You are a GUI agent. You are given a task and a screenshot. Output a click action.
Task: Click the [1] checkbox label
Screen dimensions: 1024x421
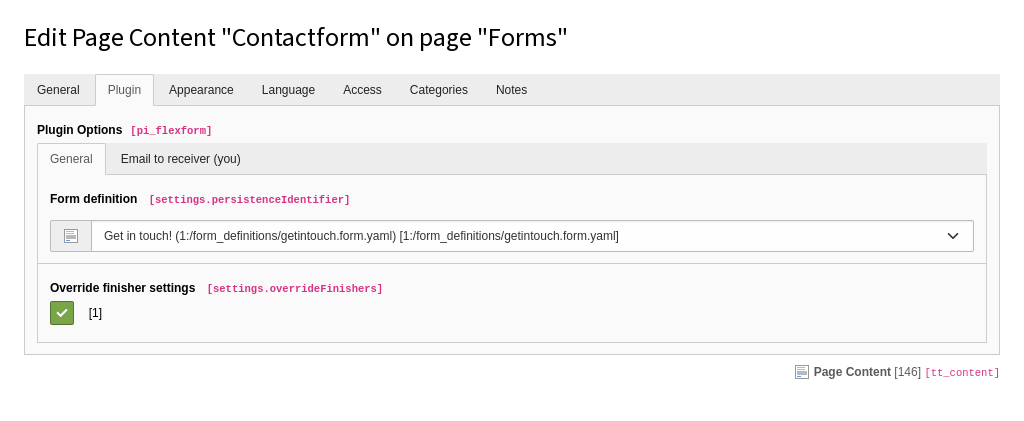tap(95, 313)
